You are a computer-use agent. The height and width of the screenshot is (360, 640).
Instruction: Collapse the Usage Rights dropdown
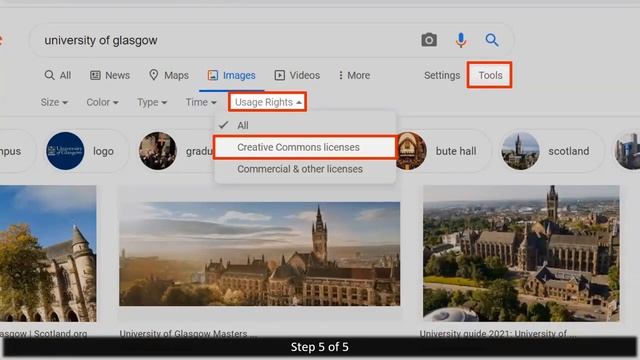(x=268, y=102)
